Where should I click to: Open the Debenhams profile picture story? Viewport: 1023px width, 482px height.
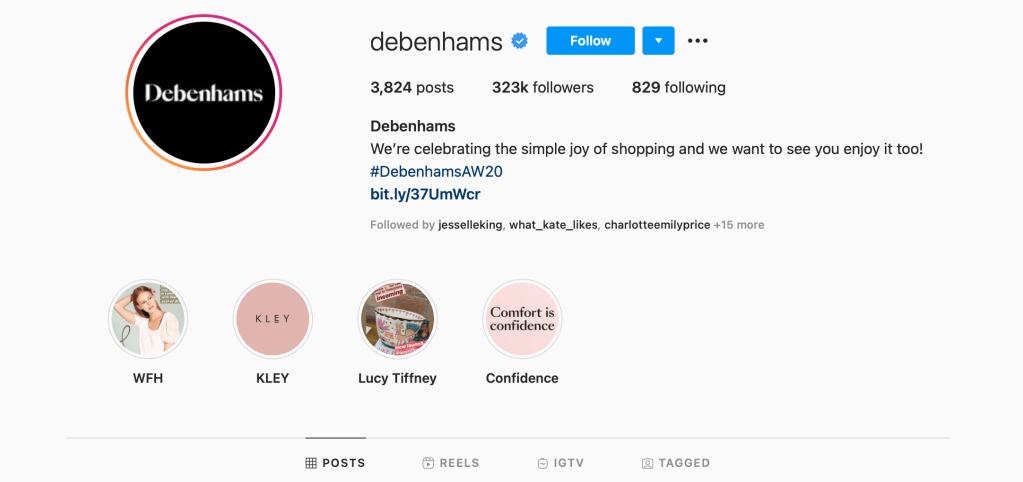pyautogui.click(x=204, y=93)
